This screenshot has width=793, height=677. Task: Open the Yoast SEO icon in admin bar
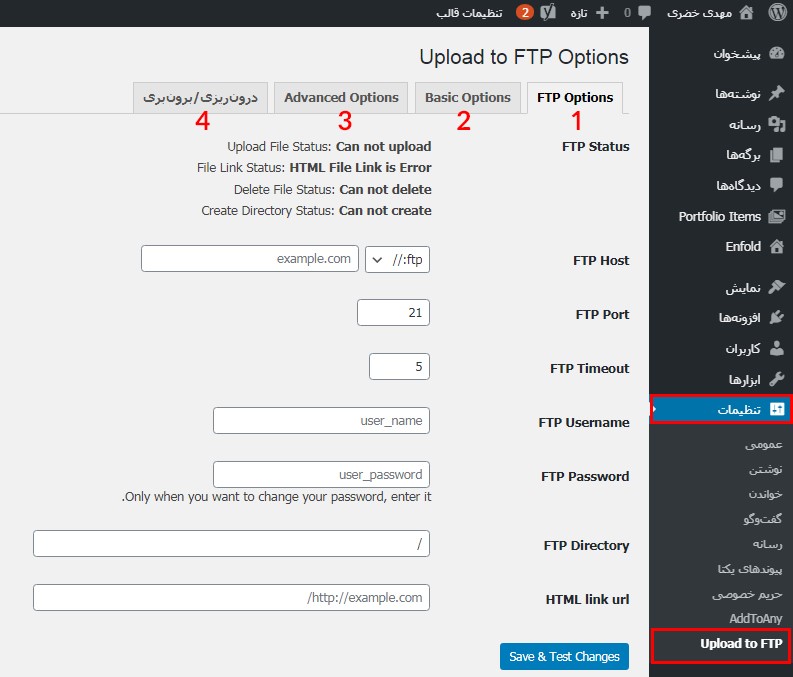(x=548, y=12)
